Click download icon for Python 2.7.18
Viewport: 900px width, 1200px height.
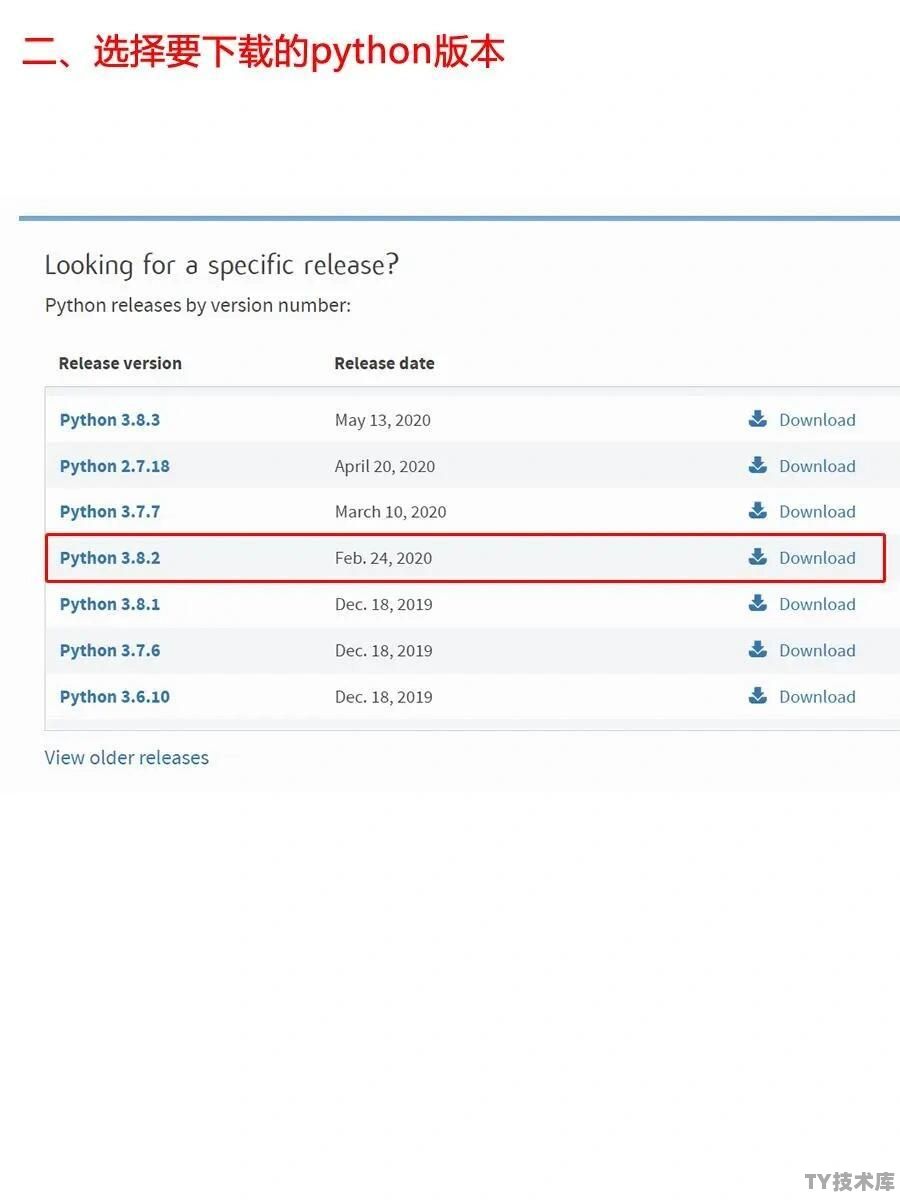point(758,465)
